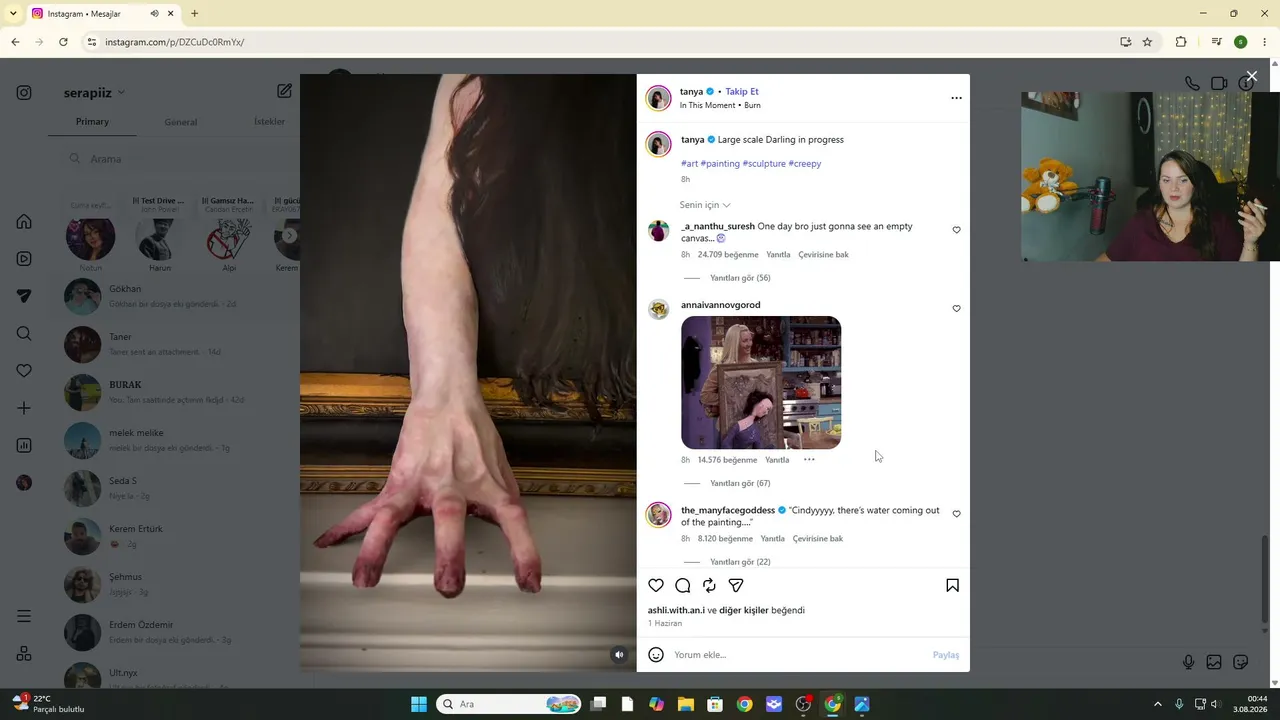This screenshot has height=720, width=1280.
Task: Follow tanya with 'Takip Et'
Action: click(742, 92)
